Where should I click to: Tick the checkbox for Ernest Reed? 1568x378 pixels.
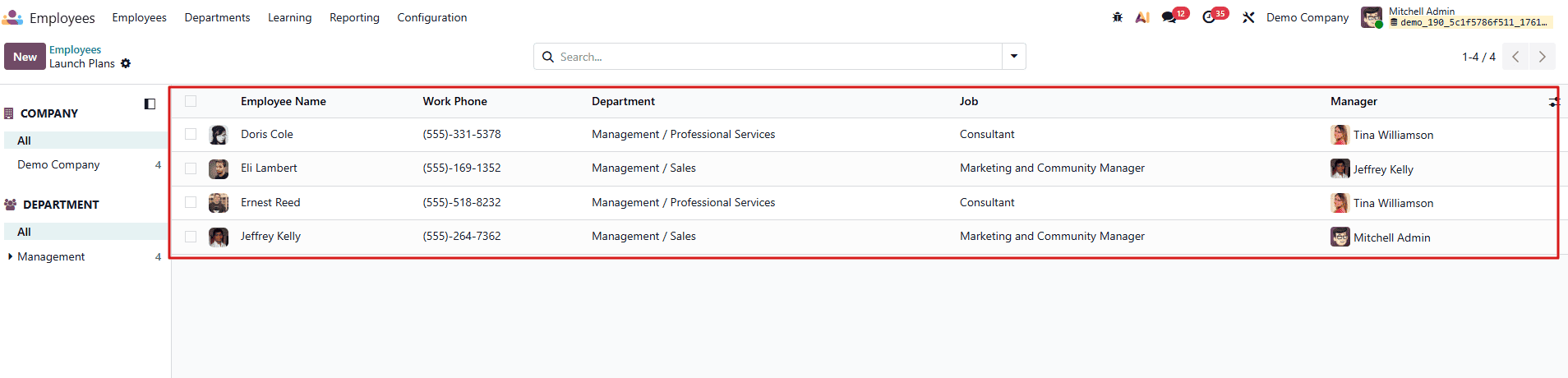(191, 202)
